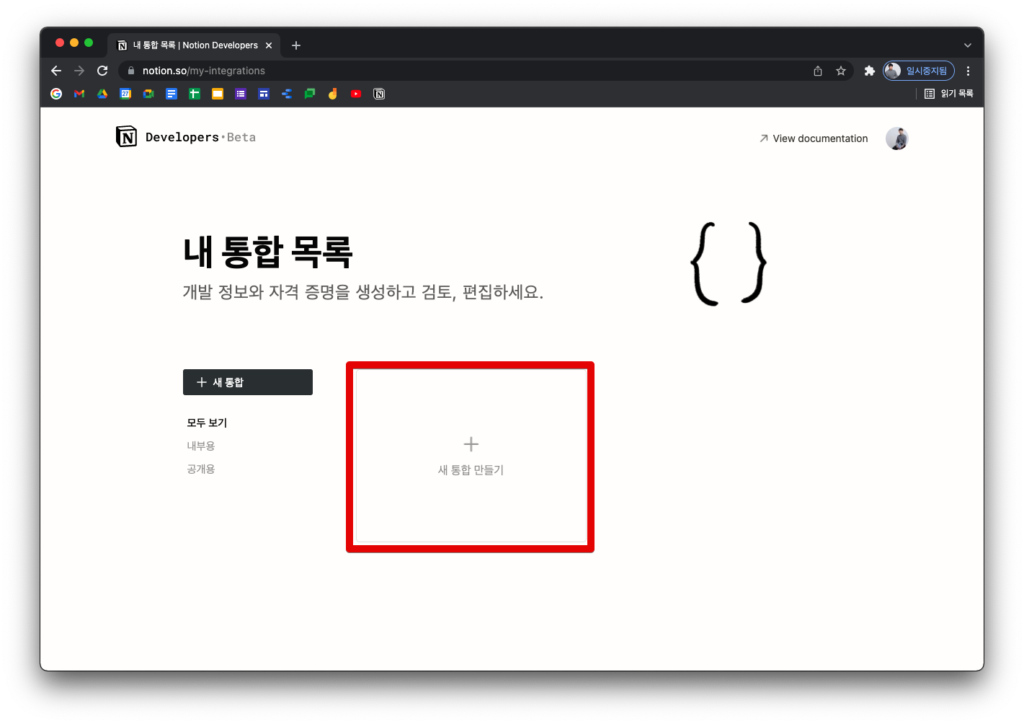The height and width of the screenshot is (724, 1024).
Task: Click the Notion logo in page header
Action: [126, 136]
